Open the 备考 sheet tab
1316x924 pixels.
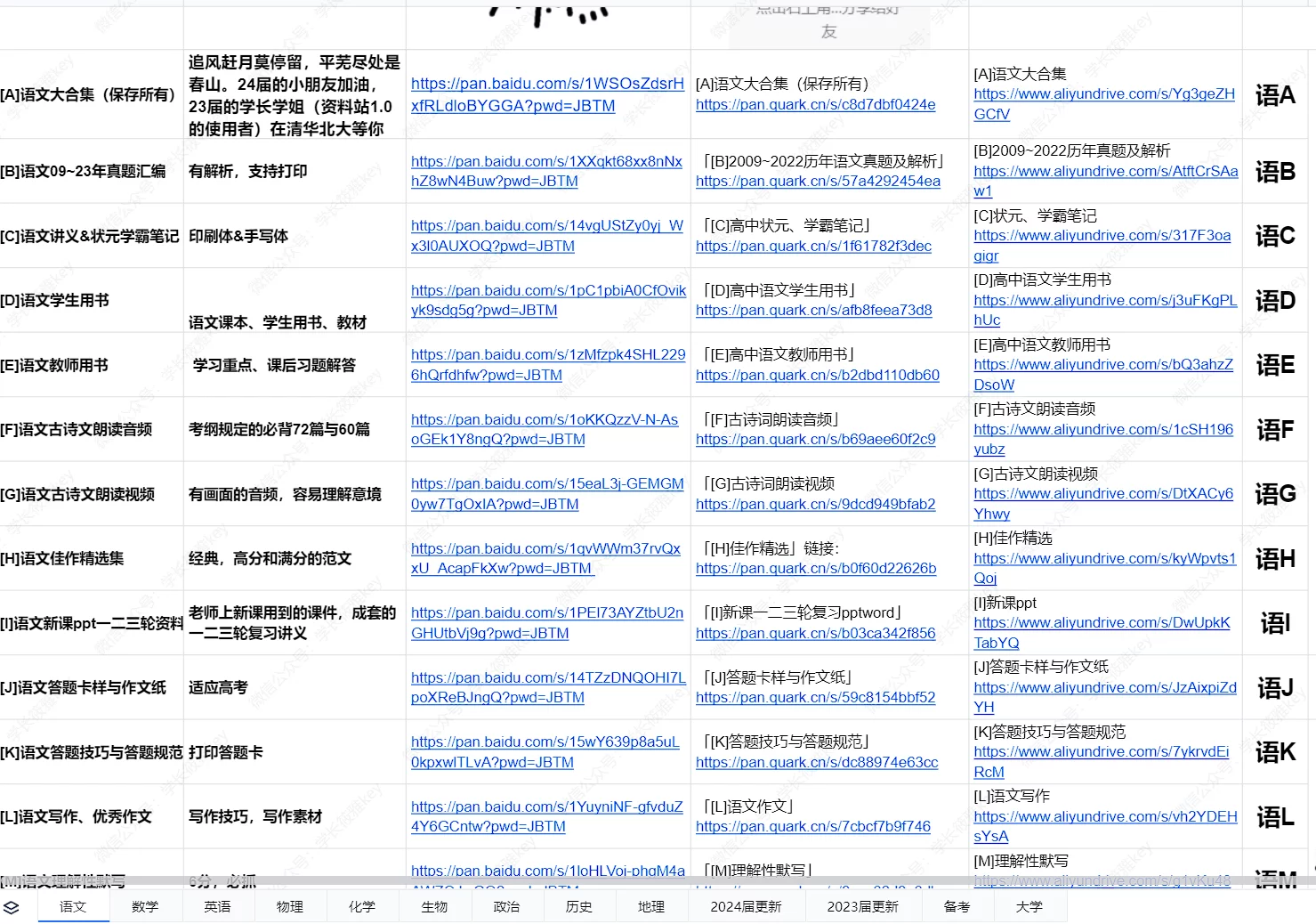coord(957,907)
